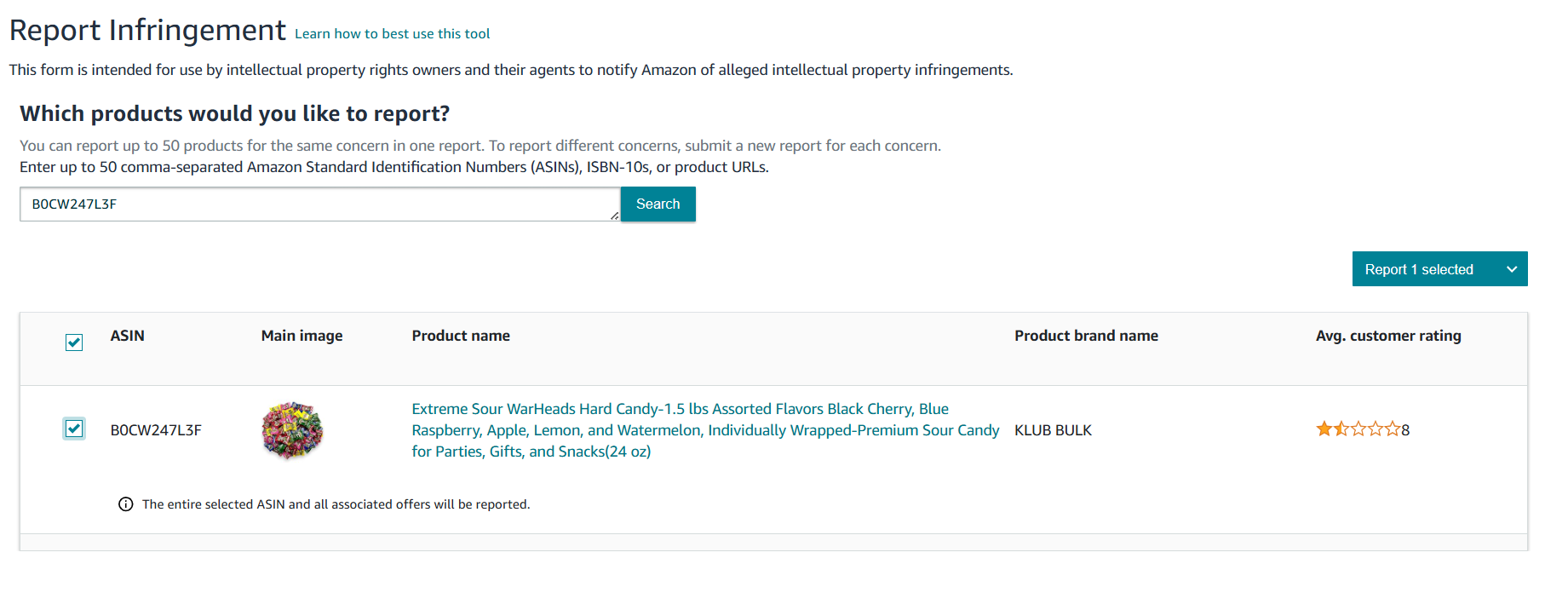Click the Avg. customer rating column header
The image size is (1568, 610).
pyautogui.click(x=1388, y=336)
